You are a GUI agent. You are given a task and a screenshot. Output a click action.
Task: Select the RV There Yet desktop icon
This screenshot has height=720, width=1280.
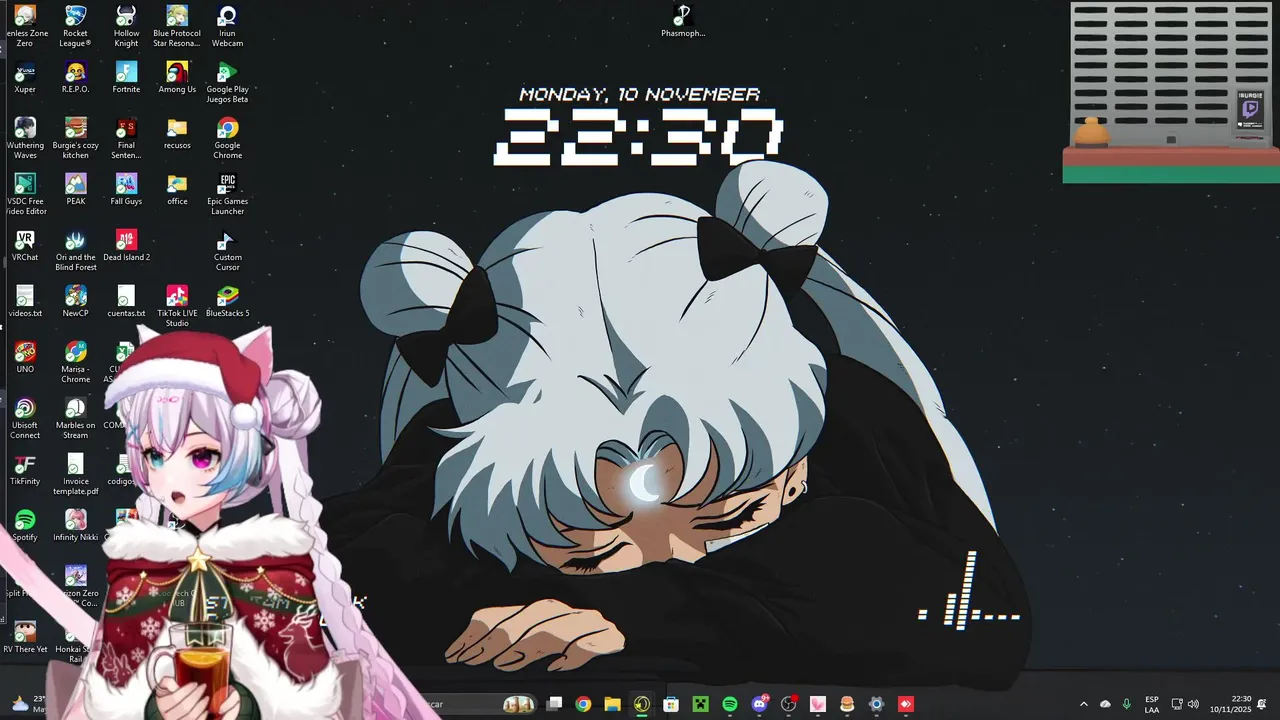[25, 637]
